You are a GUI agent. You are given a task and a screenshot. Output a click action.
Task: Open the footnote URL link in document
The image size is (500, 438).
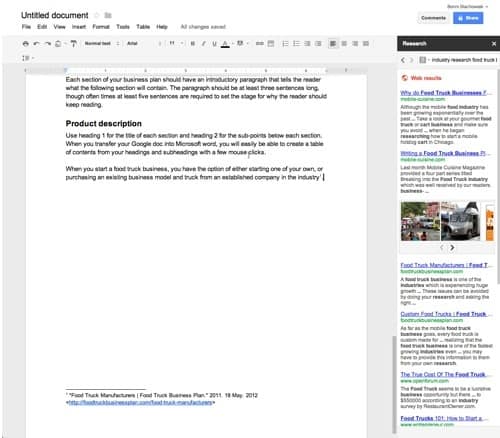click(x=140, y=403)
